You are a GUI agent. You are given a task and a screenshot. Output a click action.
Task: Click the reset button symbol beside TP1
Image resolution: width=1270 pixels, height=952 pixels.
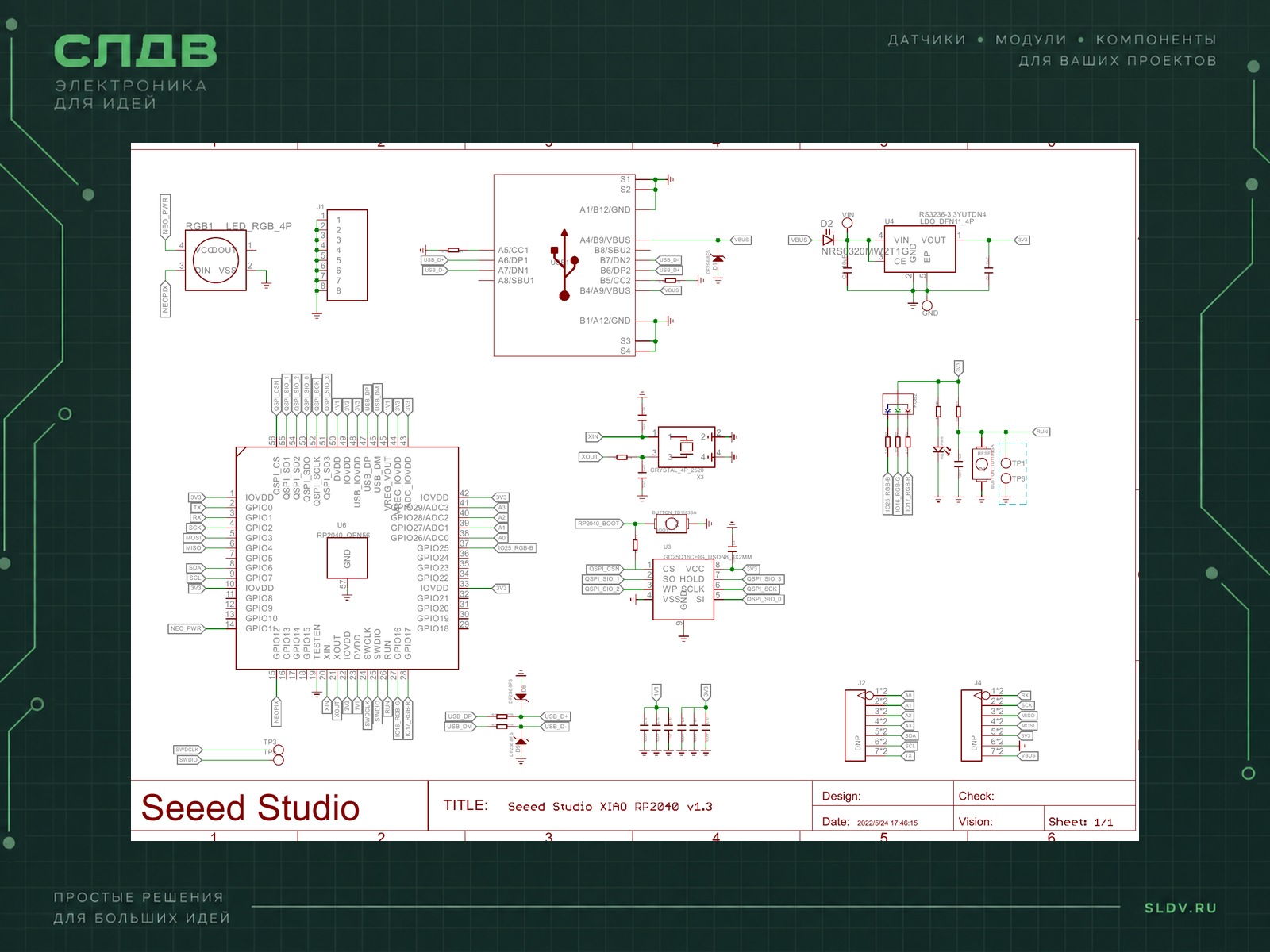tap(983, 464)
